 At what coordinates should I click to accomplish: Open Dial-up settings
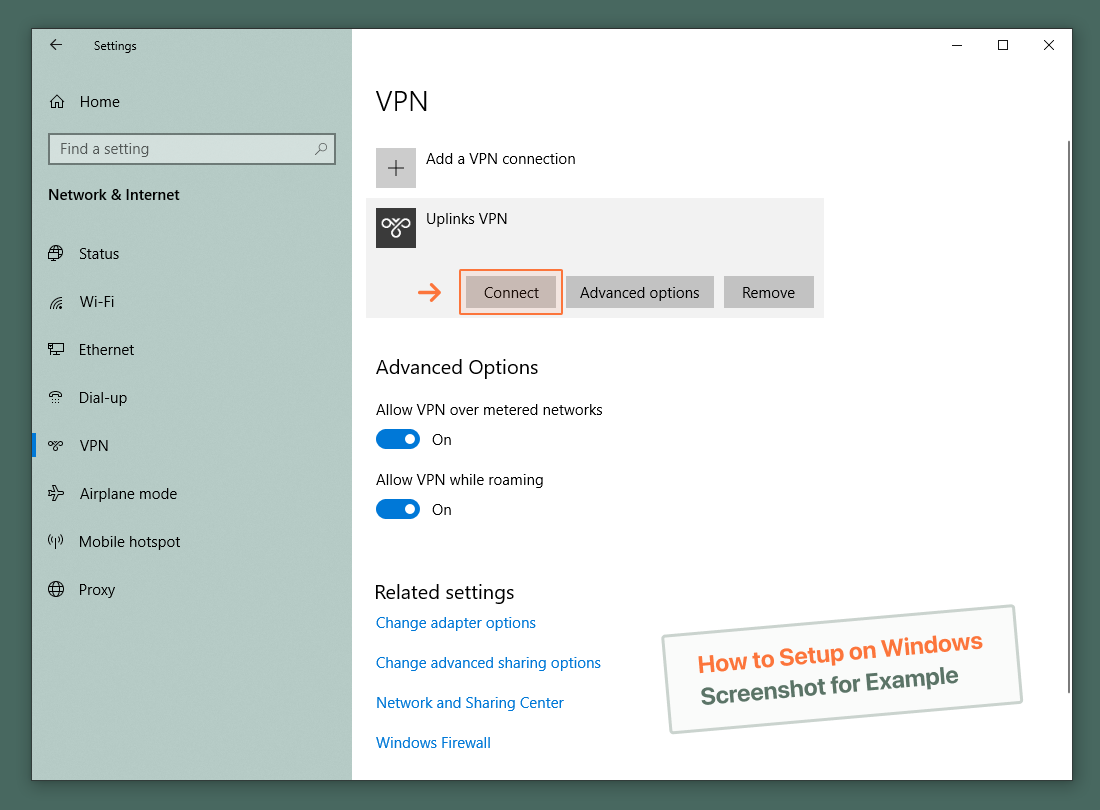click(55, 397)
